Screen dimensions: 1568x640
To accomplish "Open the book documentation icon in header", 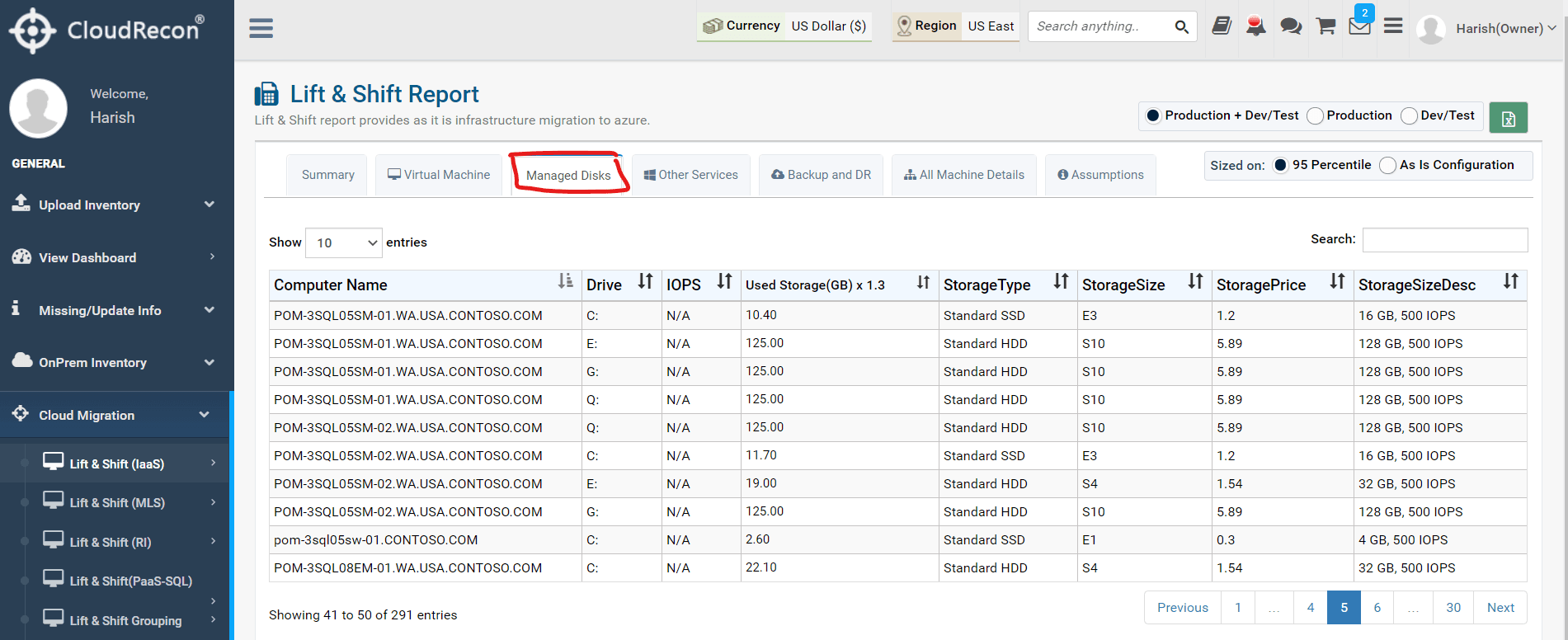I will pyautogui.click(x=1222, y=26).
